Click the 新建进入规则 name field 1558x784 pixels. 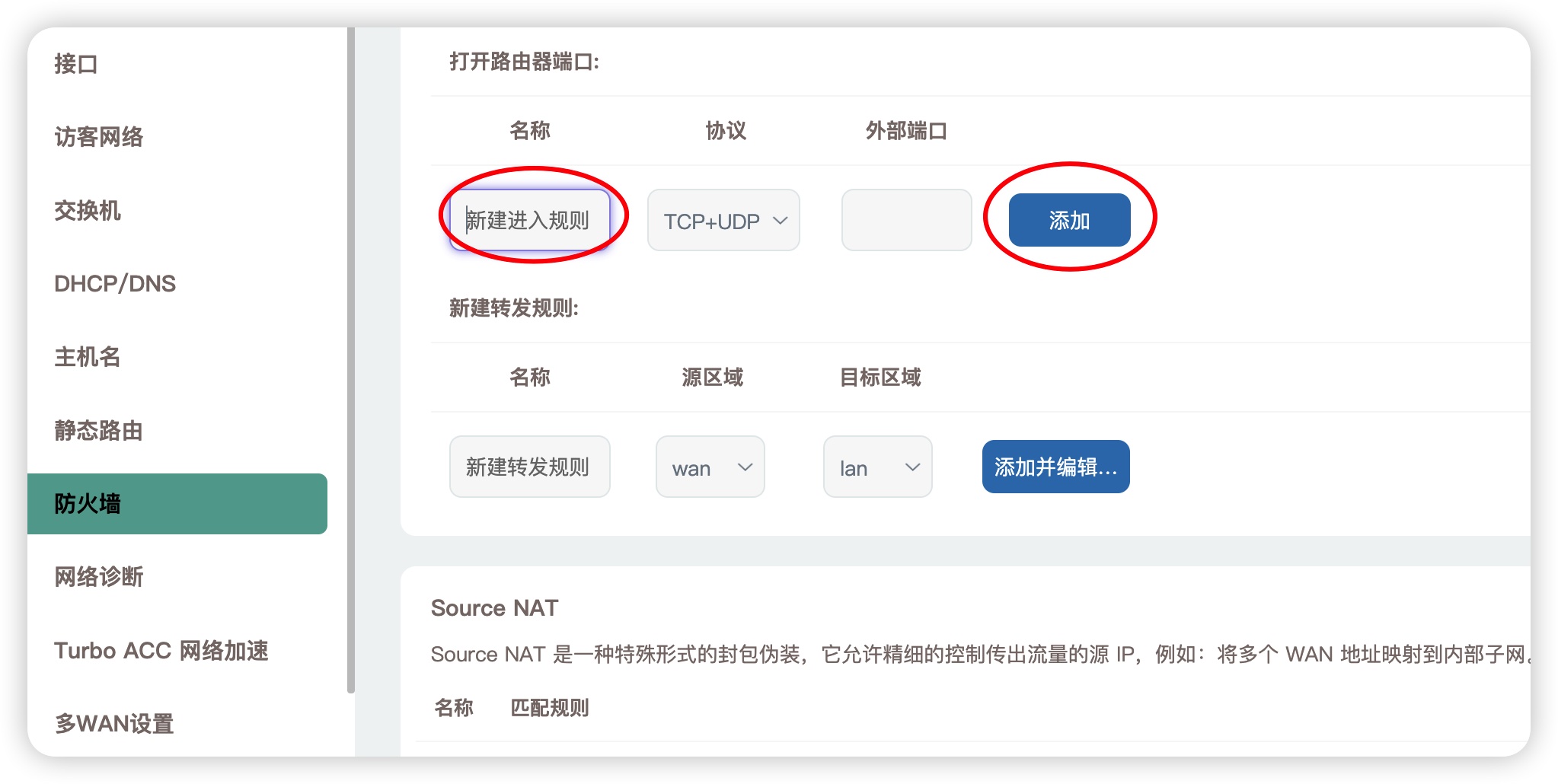pyautogui.click(x=532, y=218)
